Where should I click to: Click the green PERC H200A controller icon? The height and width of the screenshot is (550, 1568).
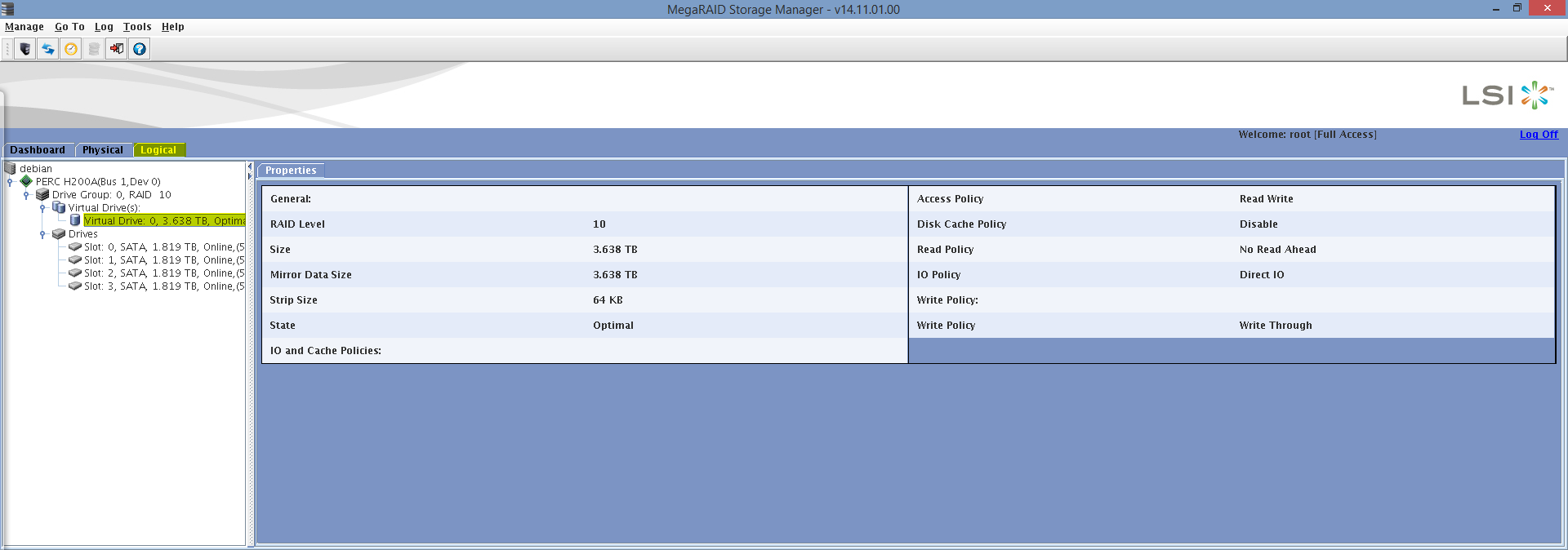pyautogui.click(x=26, y=181)
